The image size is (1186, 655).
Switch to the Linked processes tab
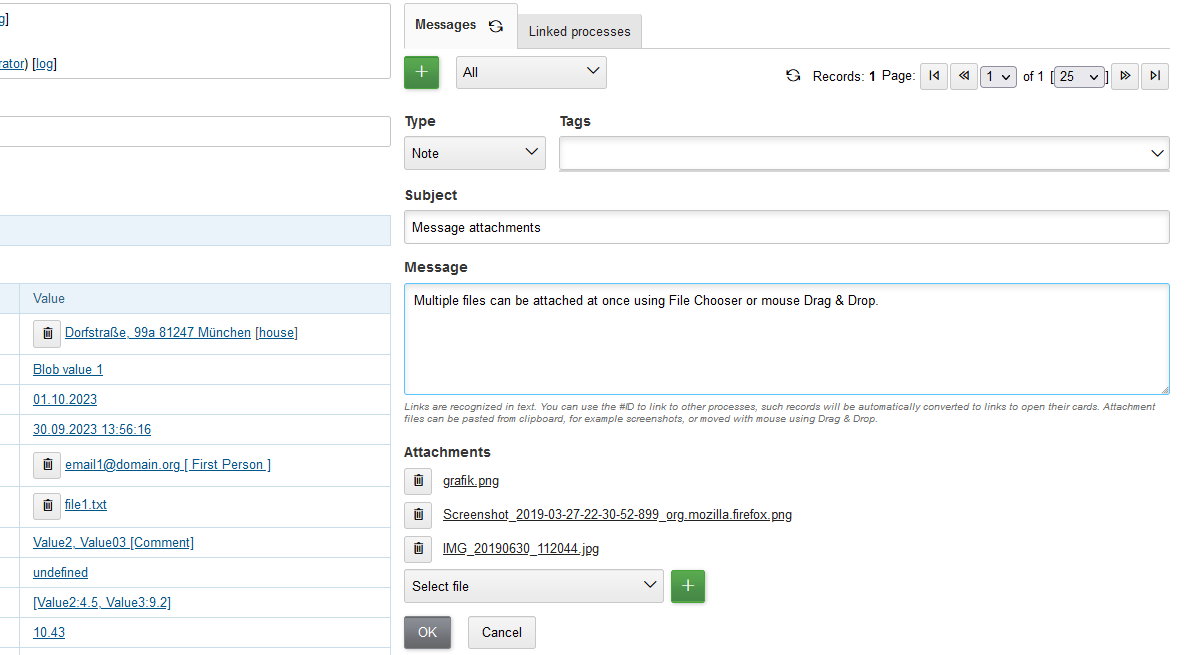coord(579,32)
